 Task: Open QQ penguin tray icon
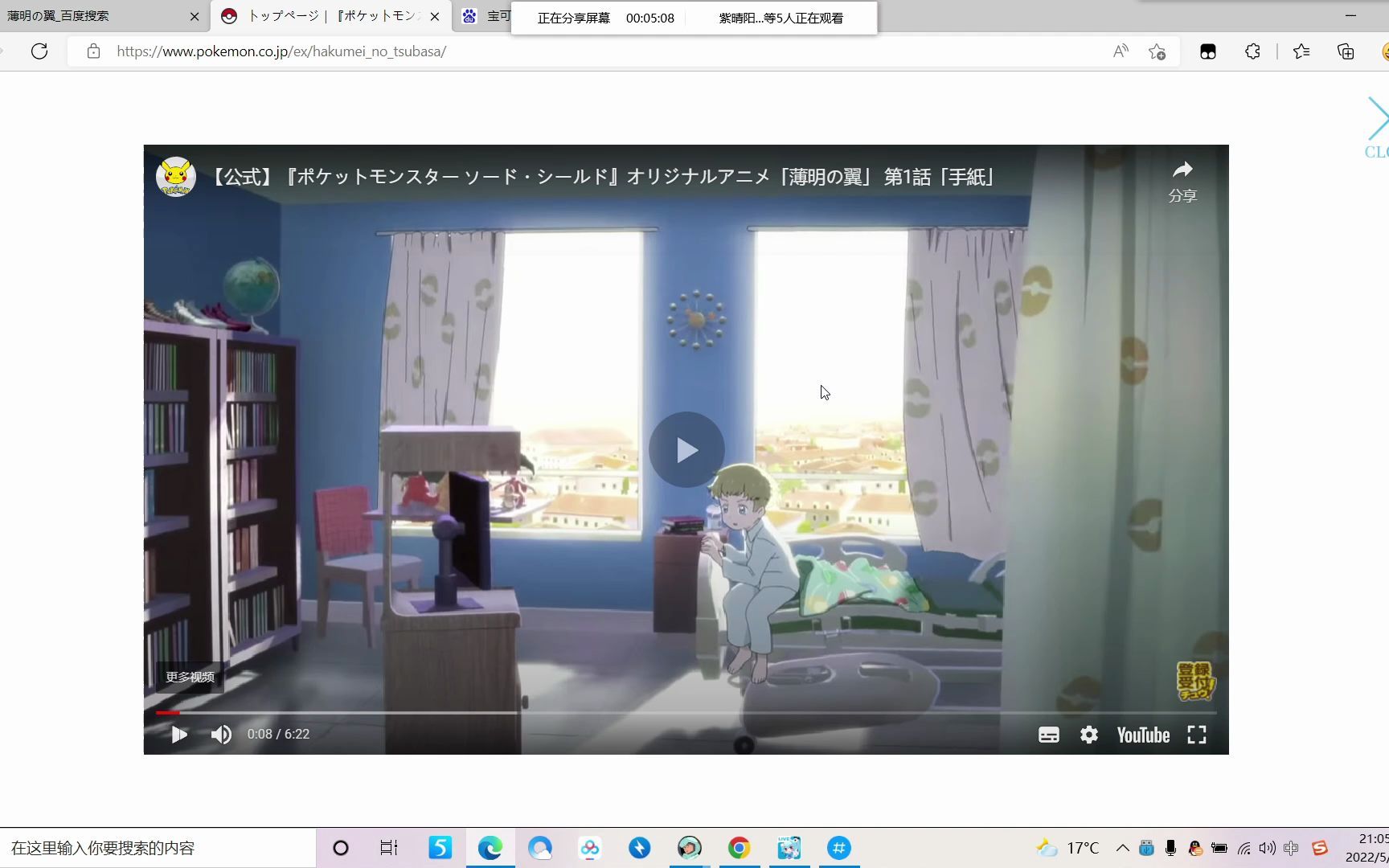pos(1195,848)
